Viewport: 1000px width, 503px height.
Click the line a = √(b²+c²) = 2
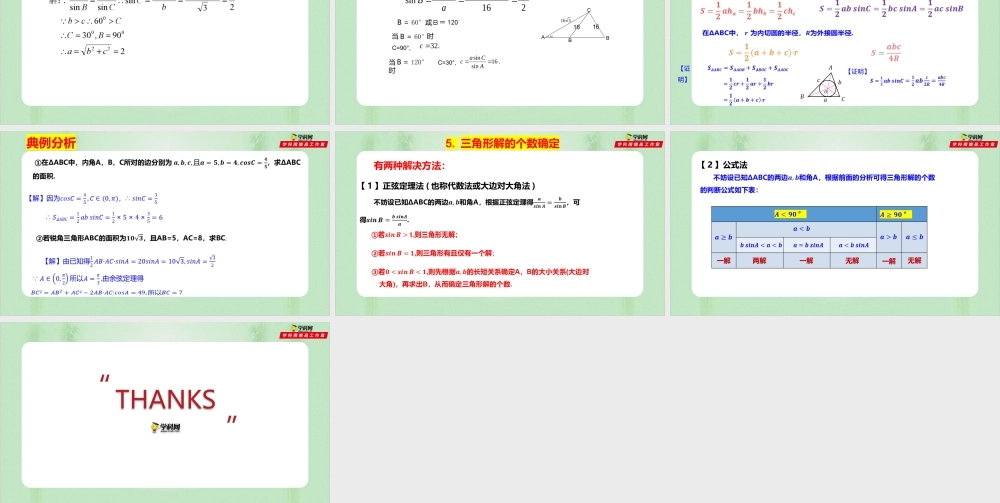tap(93, 50)
